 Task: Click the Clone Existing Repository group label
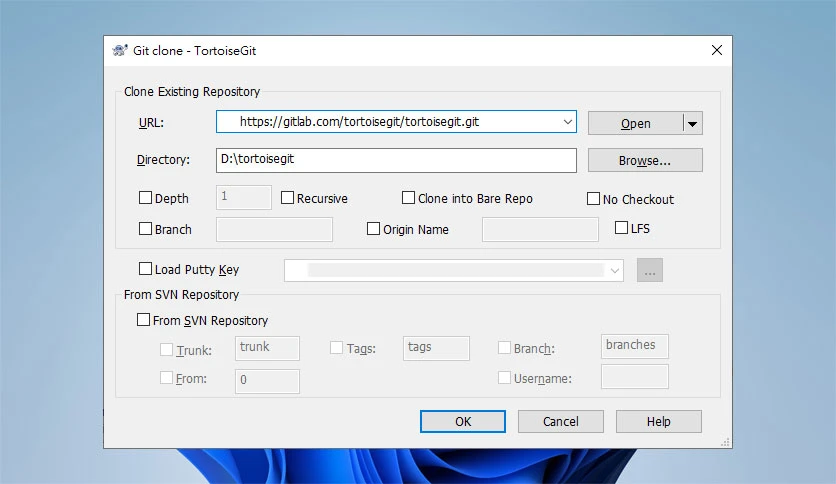(x=192, y=92)
